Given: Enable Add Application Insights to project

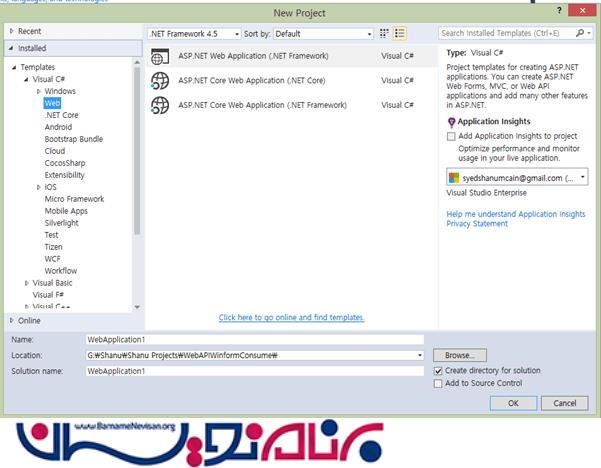Looking at the screenshot, I should tap(451, 136).
